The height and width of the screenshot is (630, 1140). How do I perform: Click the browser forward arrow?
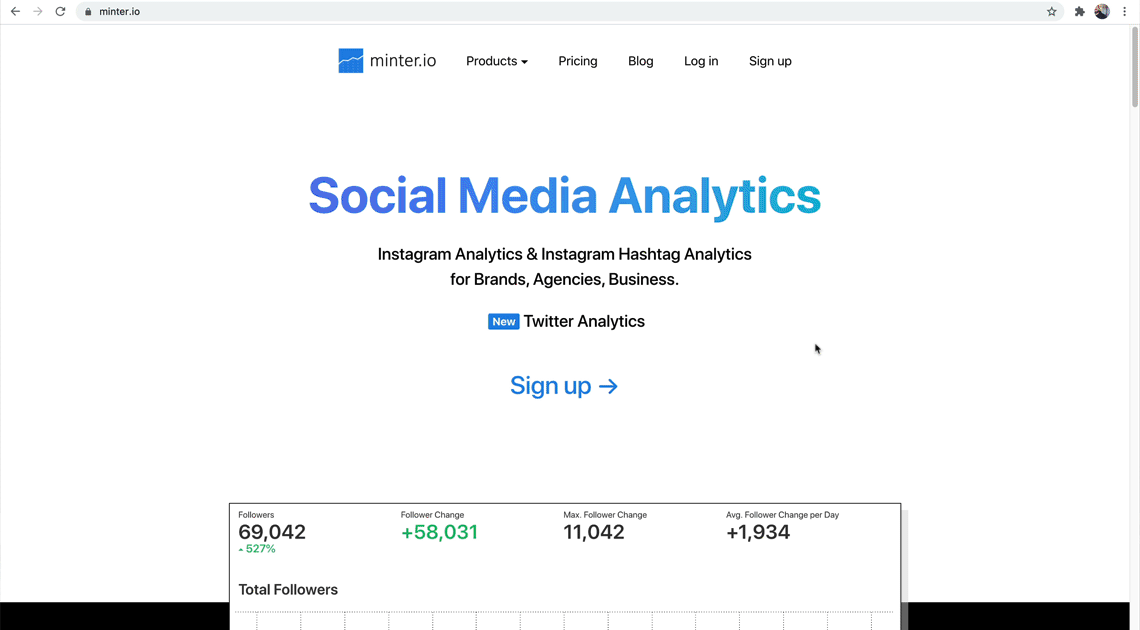click(x=38, y=12)
